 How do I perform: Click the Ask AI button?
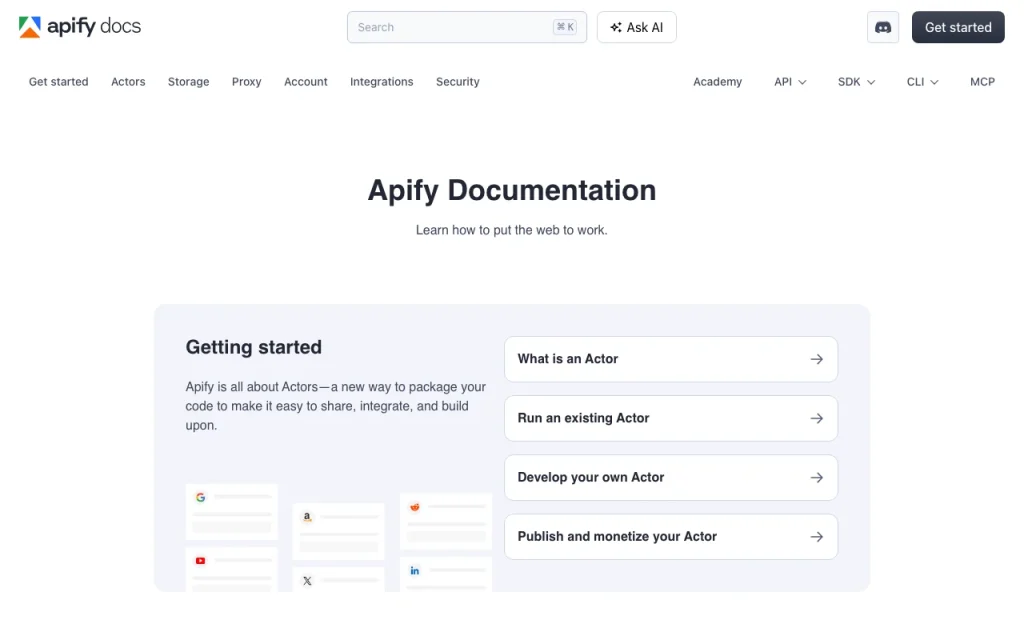point(637,27)
